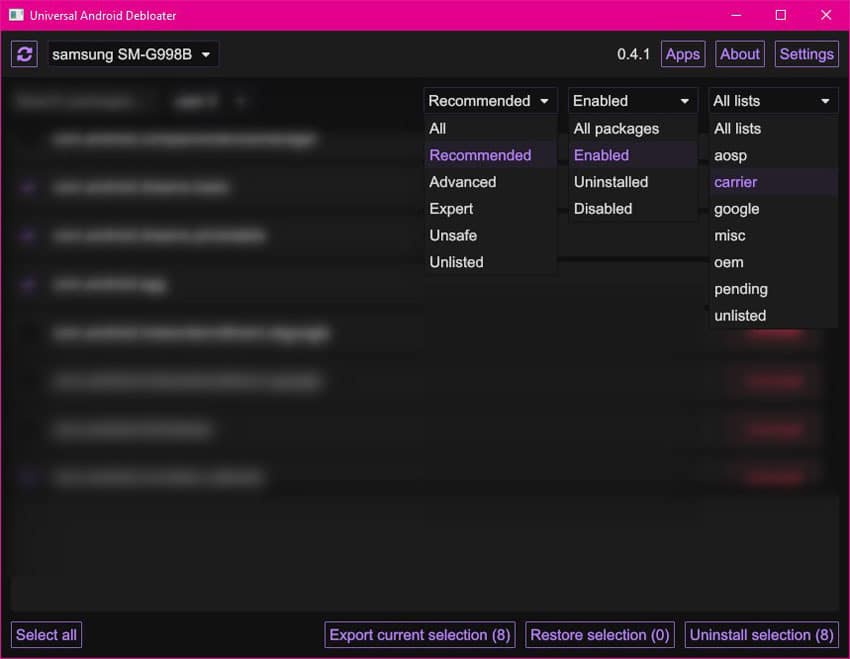Choose google in the lists menu
The height and width of the screenshot is (659, 850).
tap(736, 209)
